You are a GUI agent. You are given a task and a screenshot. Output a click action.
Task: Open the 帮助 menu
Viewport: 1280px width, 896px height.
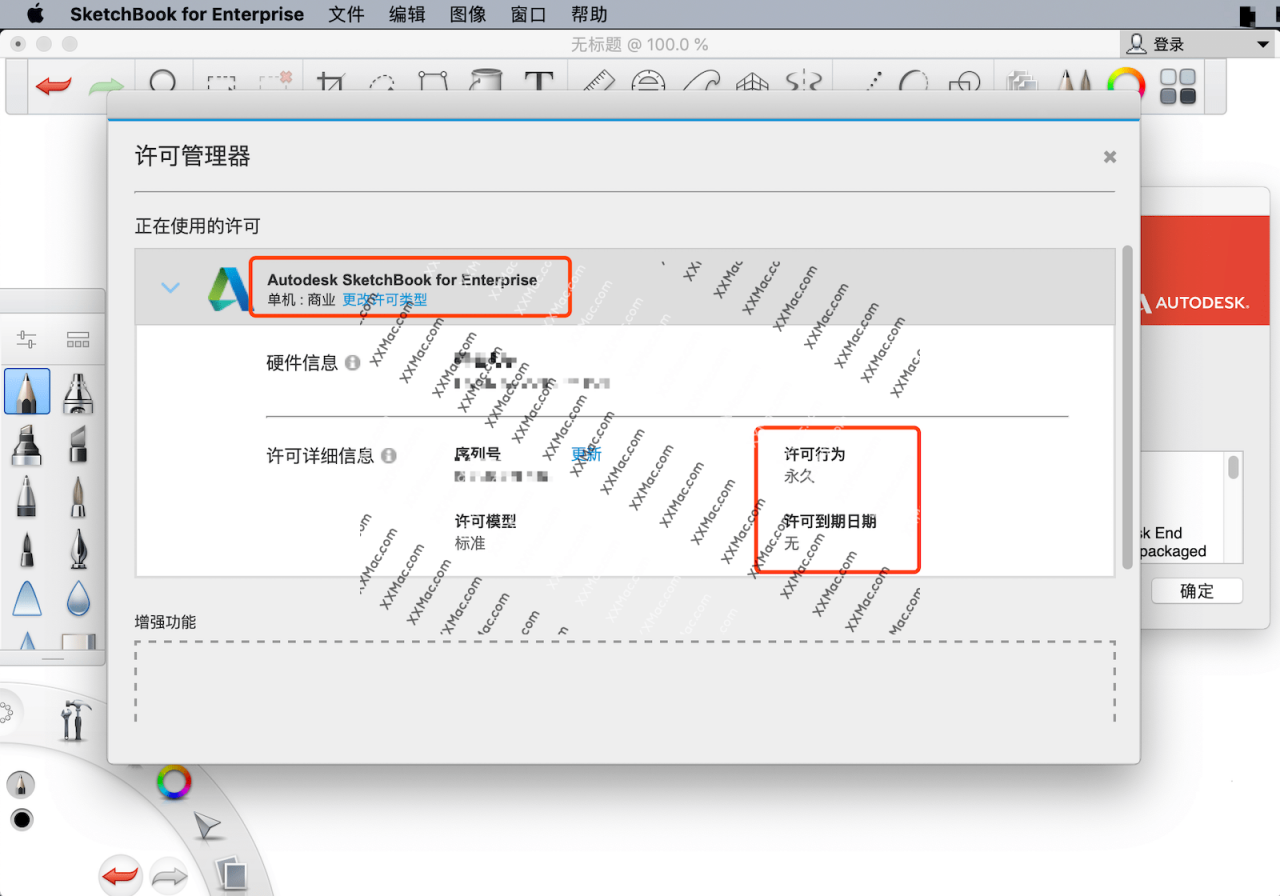(x=589, y=14)
